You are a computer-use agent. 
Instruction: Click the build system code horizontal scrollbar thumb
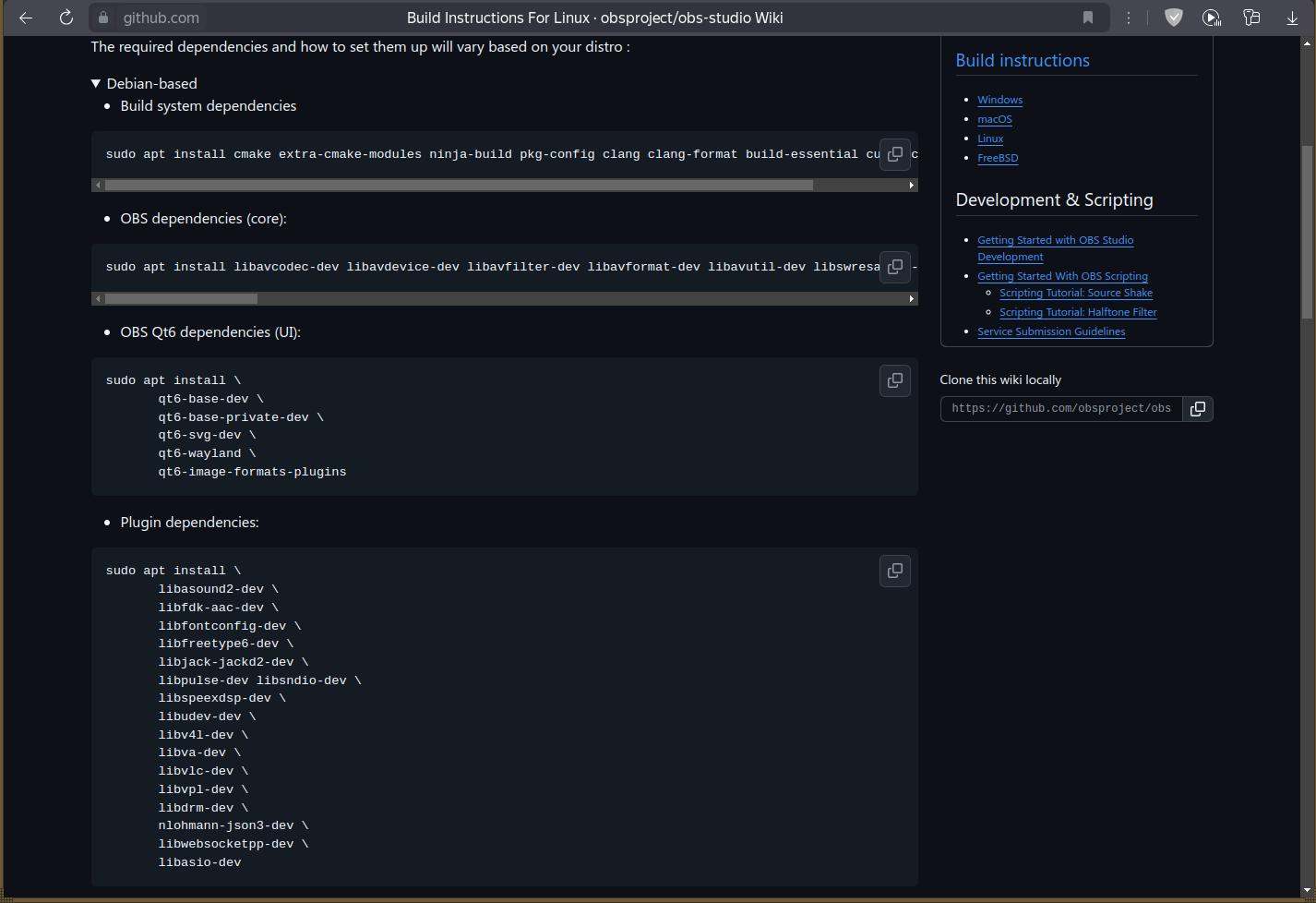[459, 186]
